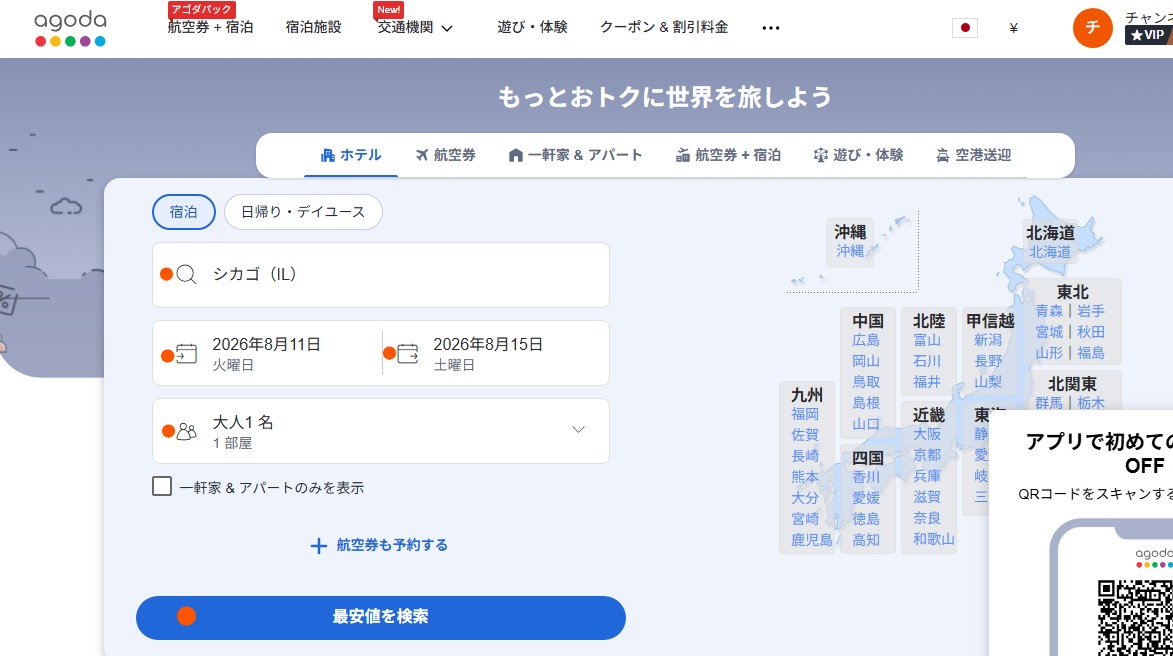Viewport: 1173px width, 656px height.
Task: Click the check-out calendar icon
Action: (408, 353)
